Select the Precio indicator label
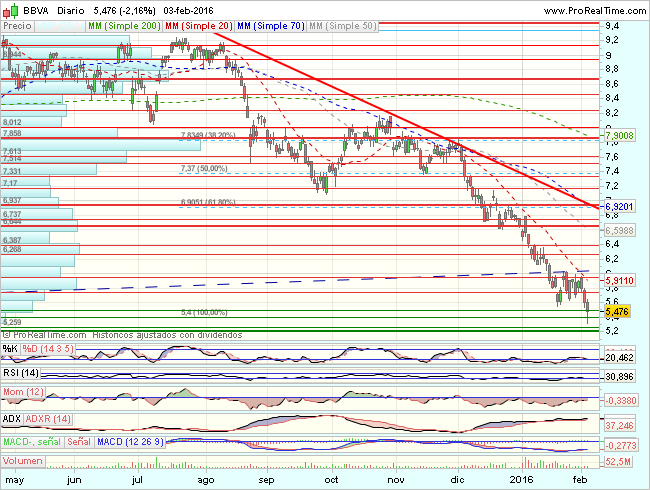Screen dimensions: 650x490 (17, 26)
